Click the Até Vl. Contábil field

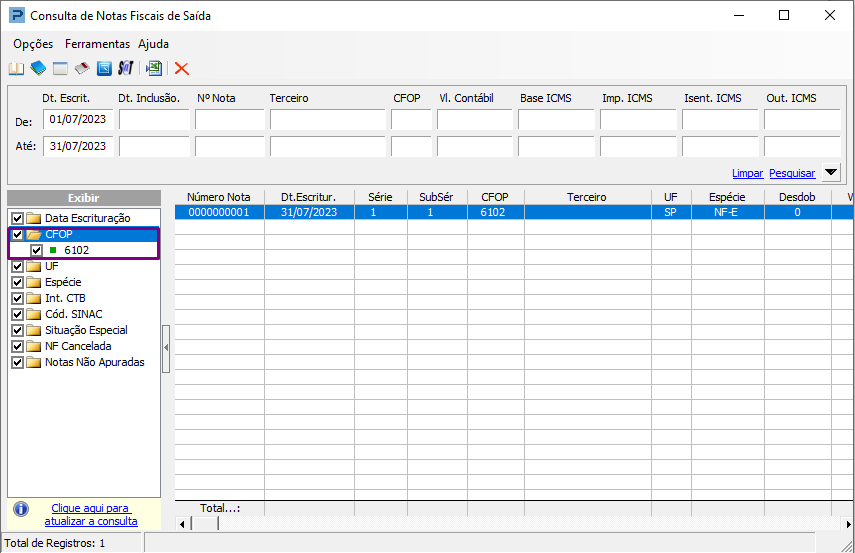tap(474, 146)
